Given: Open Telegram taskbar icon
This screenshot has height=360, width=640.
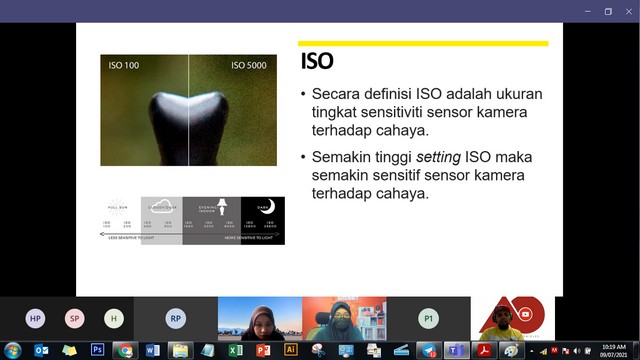Looking at the screenshot, I should (x=429, y=350).
